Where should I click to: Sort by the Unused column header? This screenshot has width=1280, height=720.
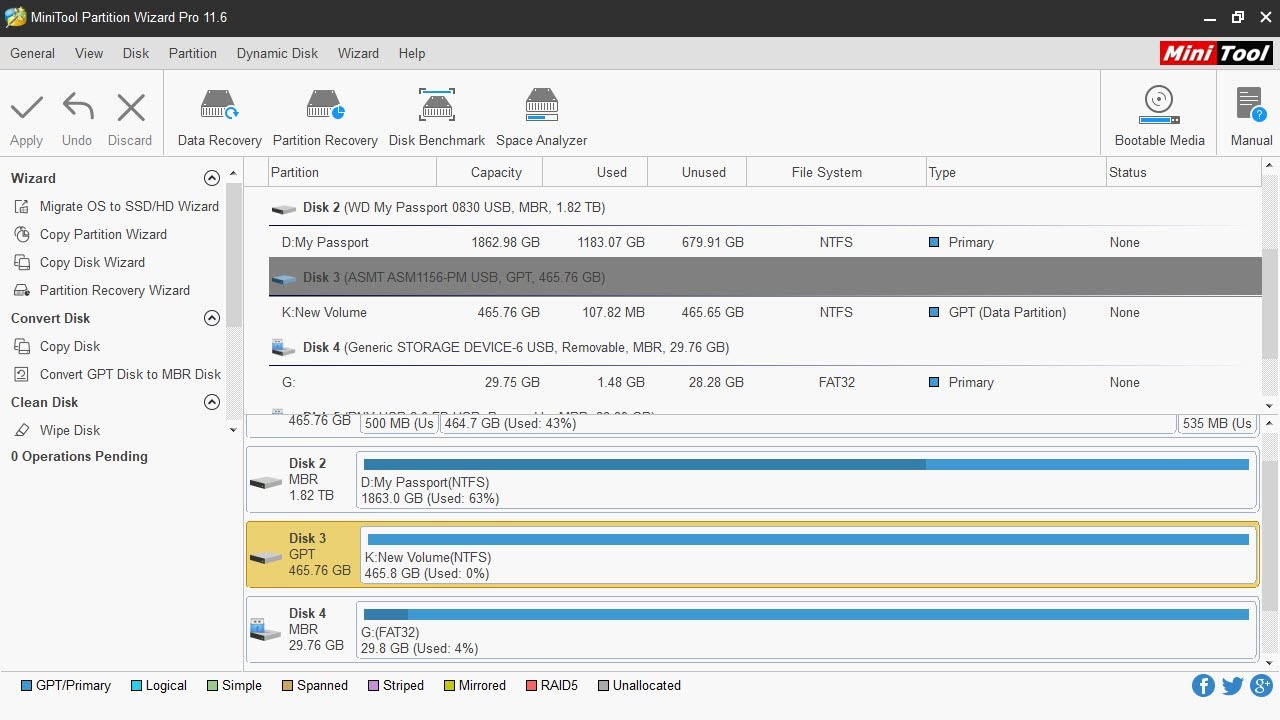pyautogui.click(x=697, y=172)
